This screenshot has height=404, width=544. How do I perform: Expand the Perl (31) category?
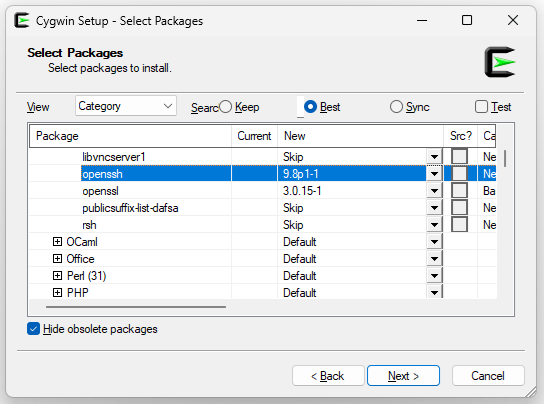point(57,276)
